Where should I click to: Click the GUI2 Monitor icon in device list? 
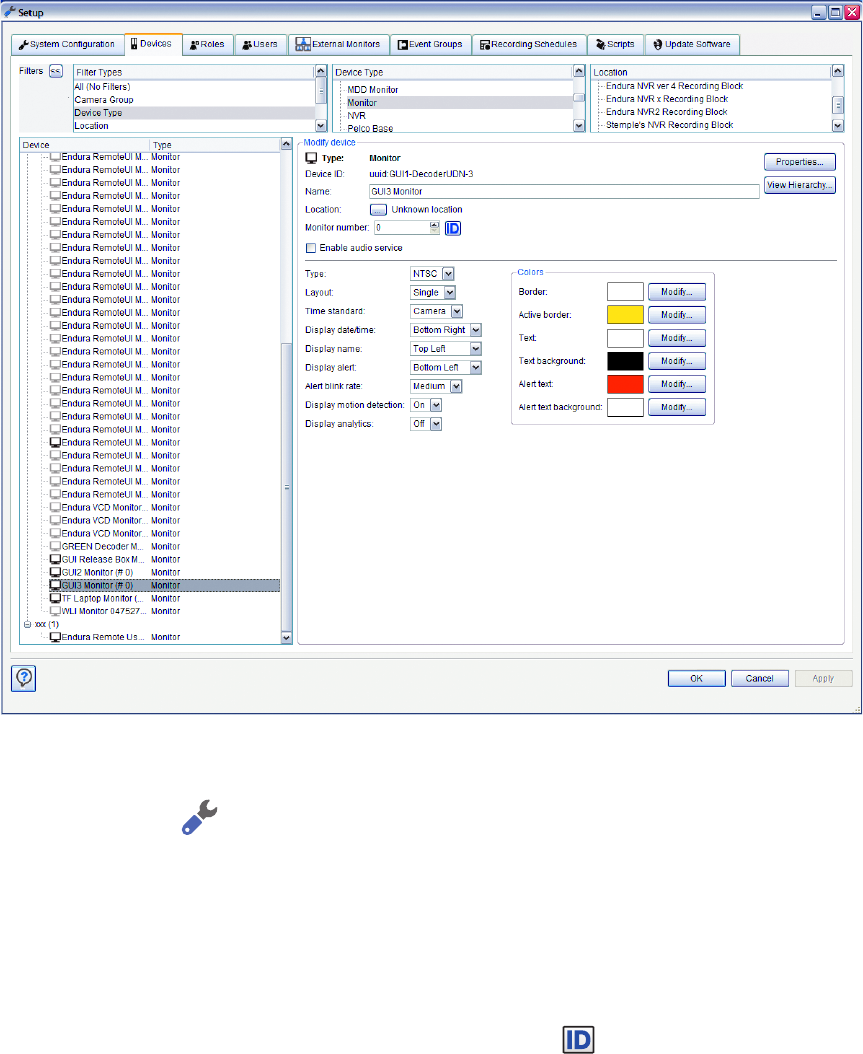[x=55, y=572]
